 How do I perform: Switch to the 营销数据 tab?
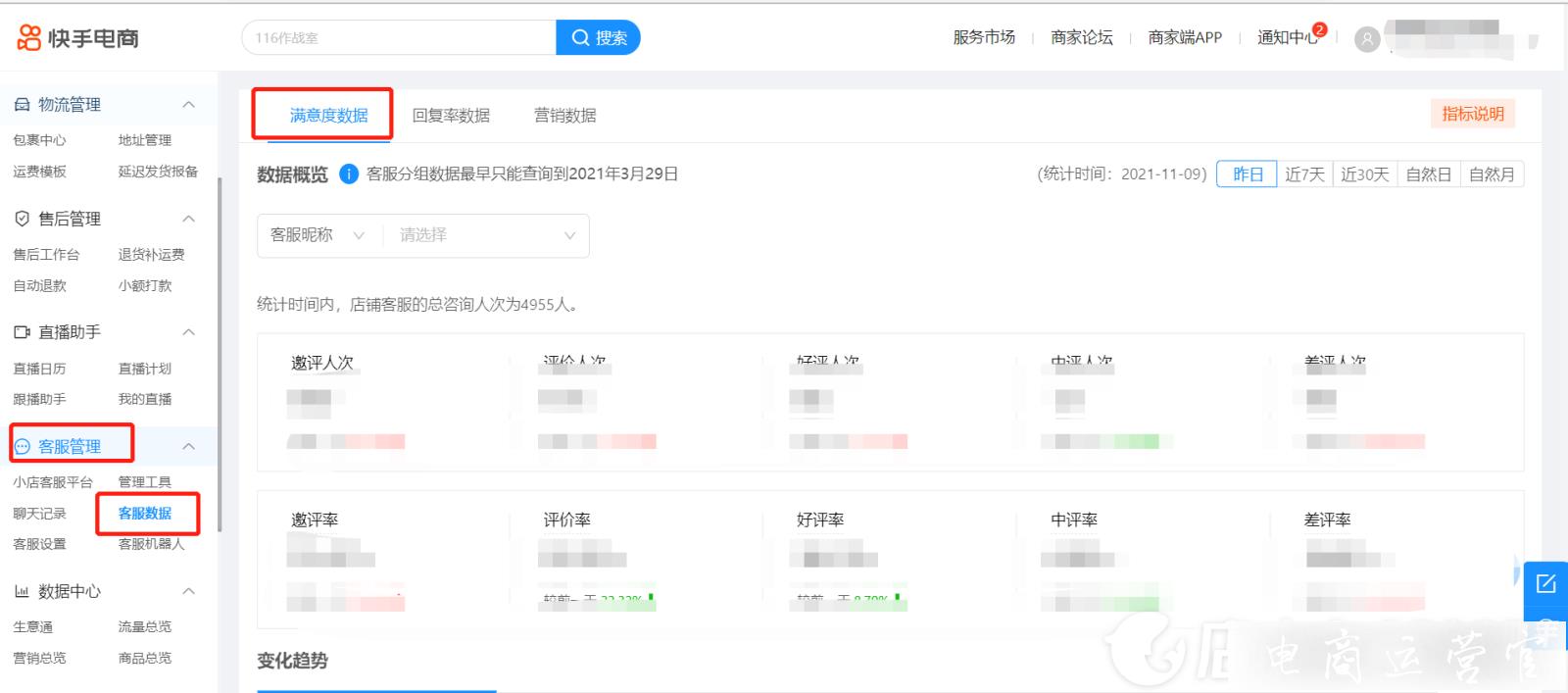(564, 116)
